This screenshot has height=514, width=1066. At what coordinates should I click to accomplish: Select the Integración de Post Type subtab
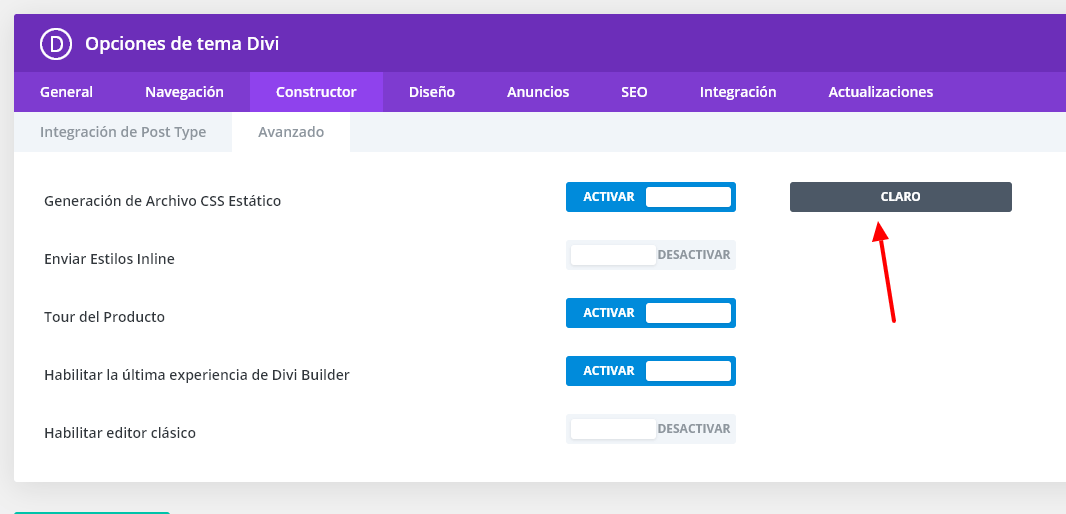123,132
